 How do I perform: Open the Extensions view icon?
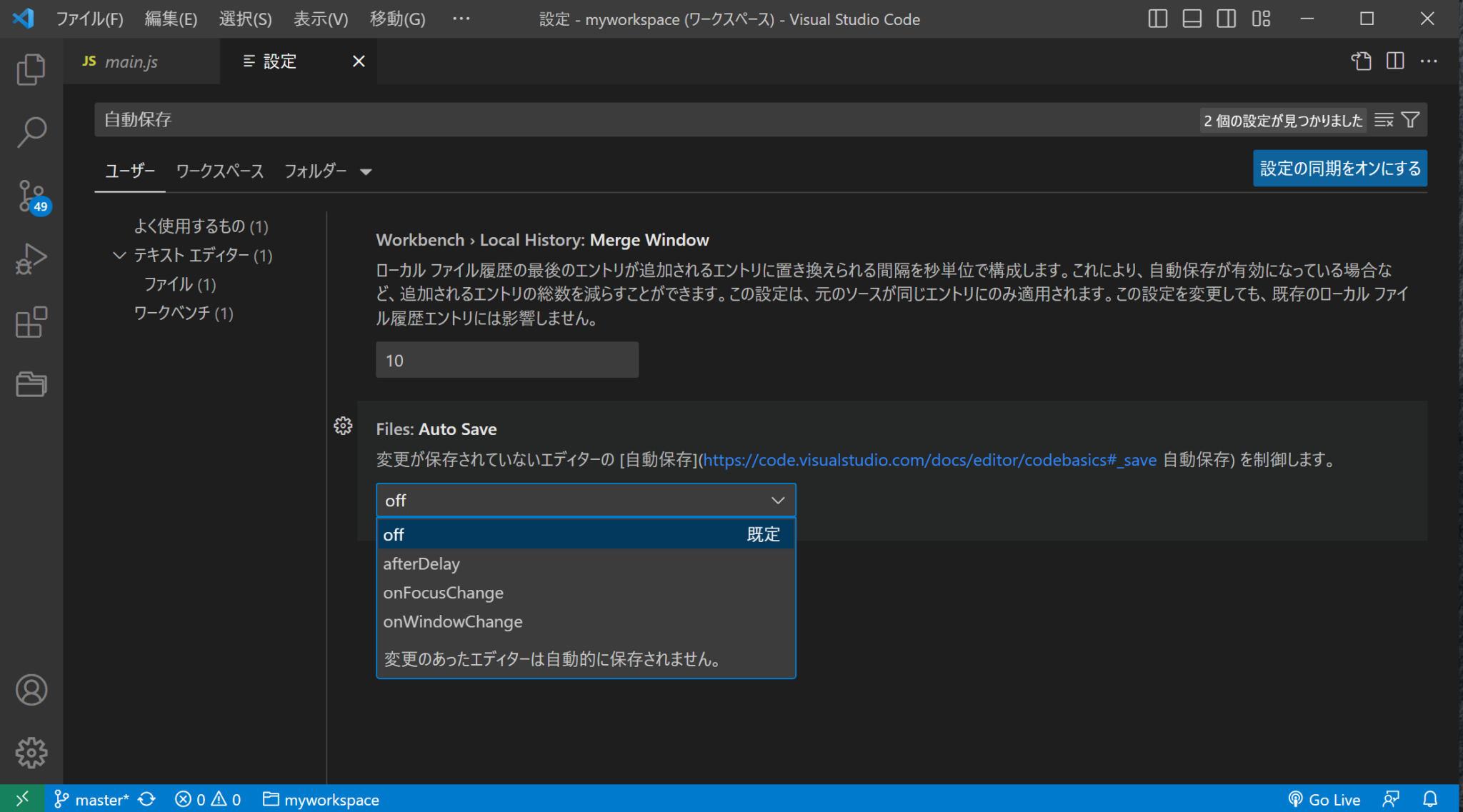tap(31, 322)
